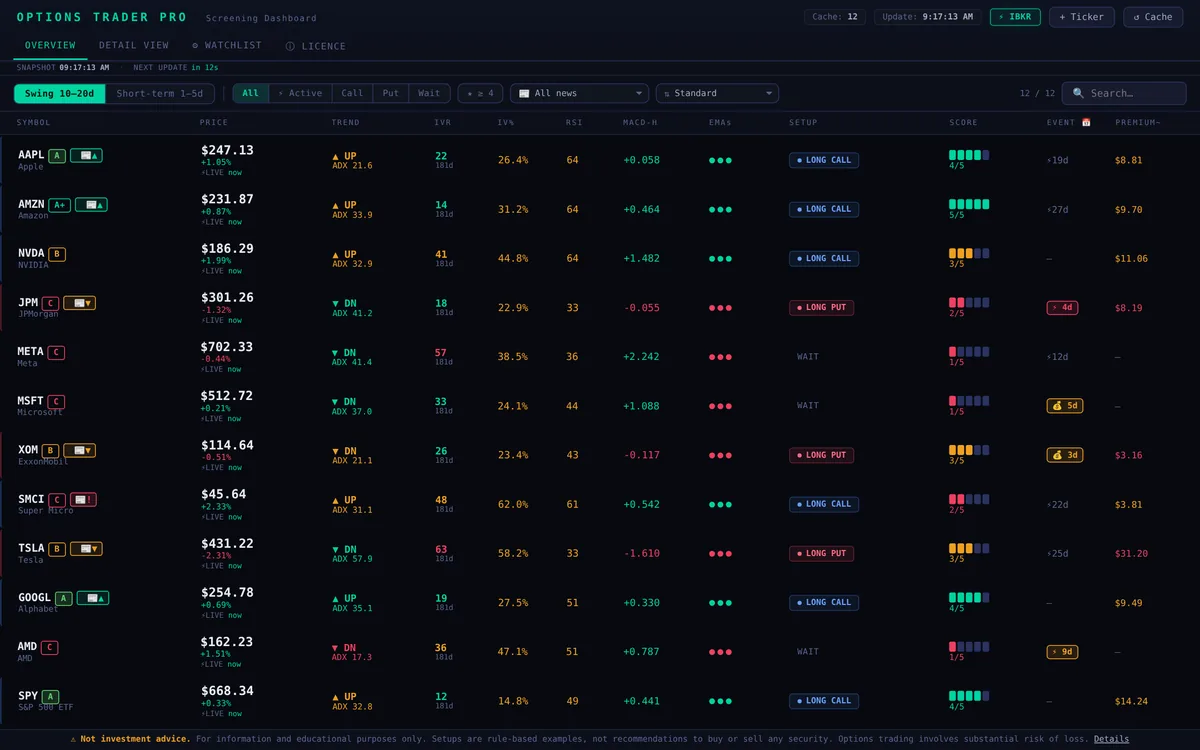1200x750 pixels.
Task: Click the EMA dots in the AAPL row
Action: click(720, 160)
